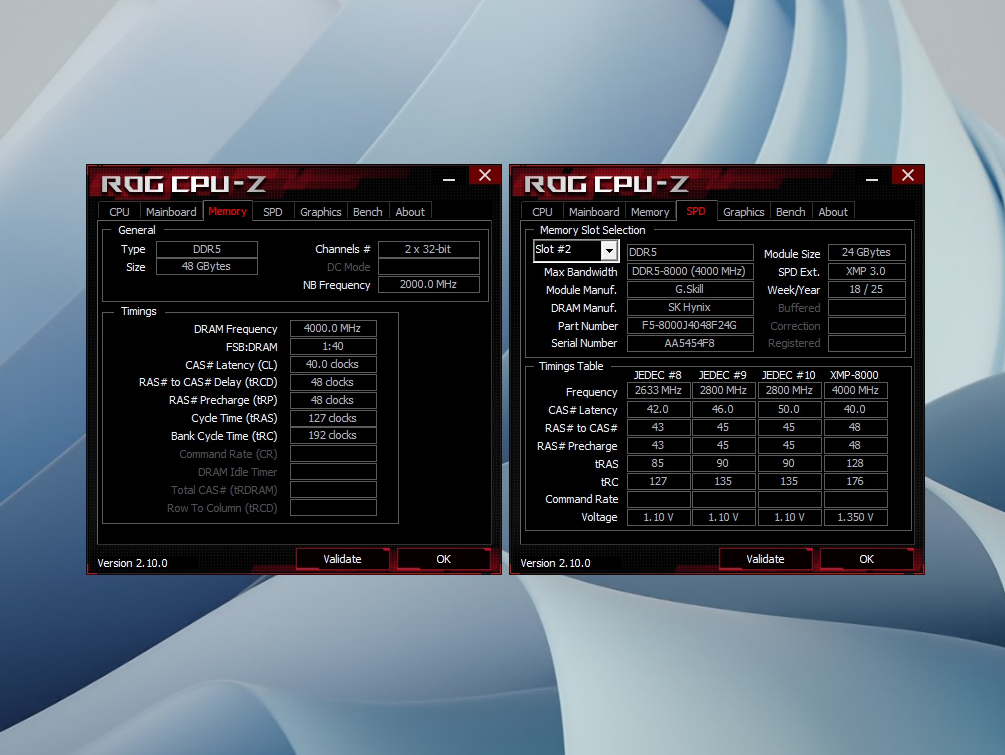Select the Memory tab in left window
This screenshot has height=755, width=1005.
coord(228,211)
